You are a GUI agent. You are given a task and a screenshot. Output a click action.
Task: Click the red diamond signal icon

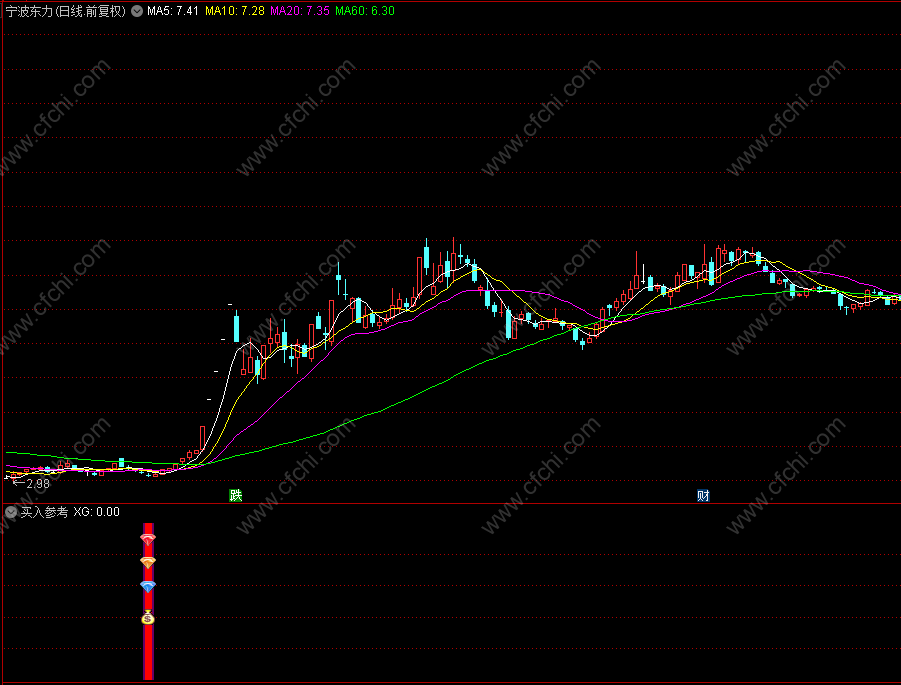coord(148,539)
